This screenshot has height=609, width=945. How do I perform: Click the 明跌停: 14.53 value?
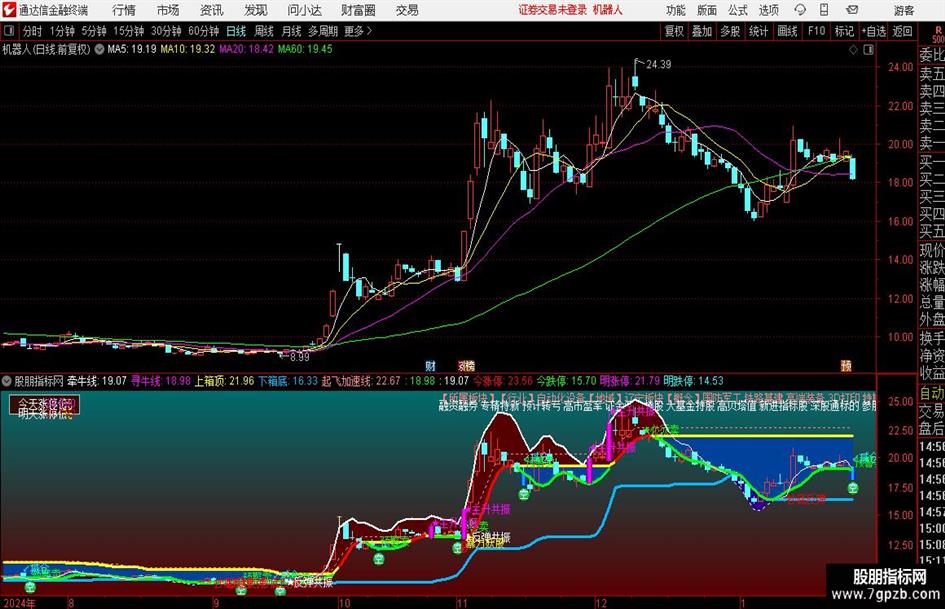[x=693, y=381]
